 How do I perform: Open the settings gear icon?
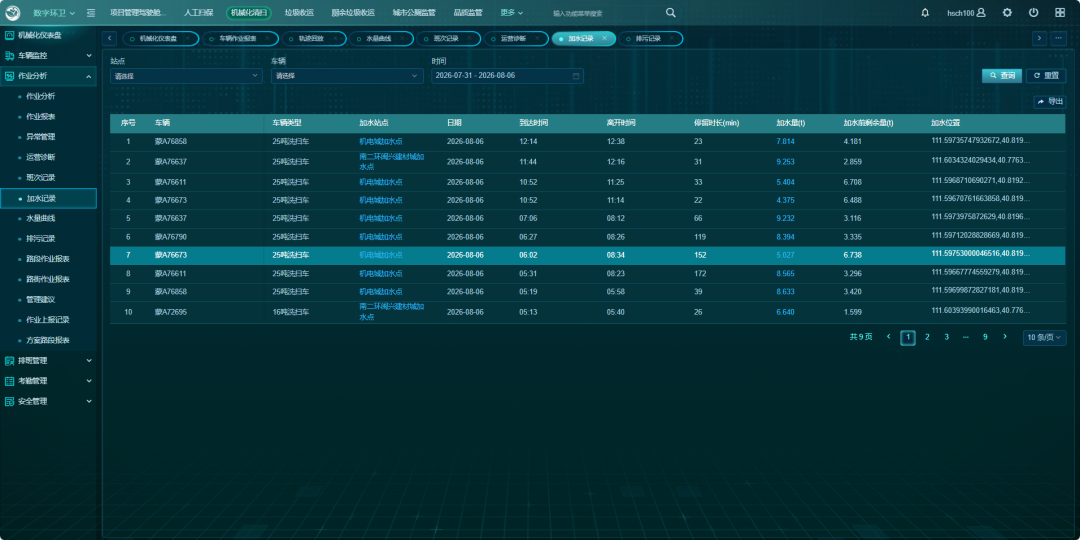1007,12
